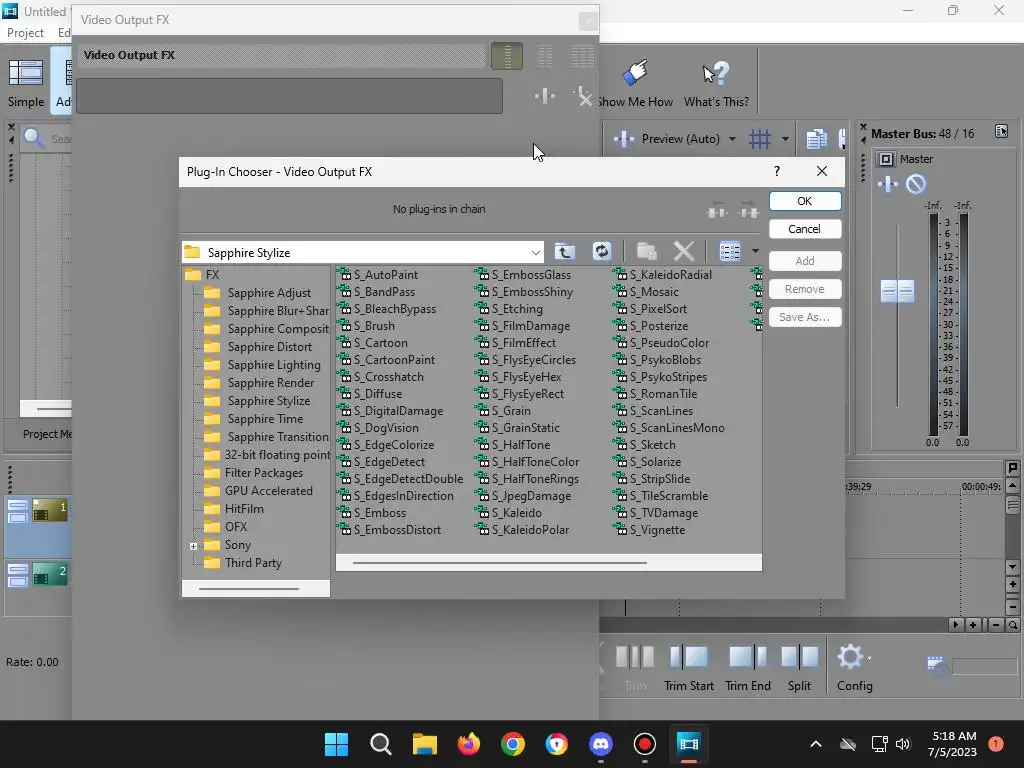The width and height of the screenshot is (1024, 768).
Task: Select the S_HalfTone plug-in
Action: [520, 445]
